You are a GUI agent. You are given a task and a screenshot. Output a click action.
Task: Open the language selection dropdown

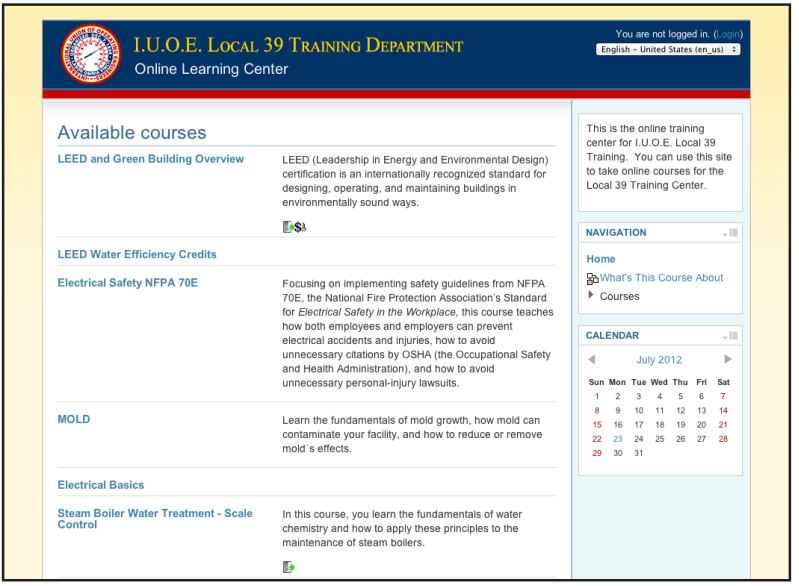pyautogui.click(x=667, y=49)
